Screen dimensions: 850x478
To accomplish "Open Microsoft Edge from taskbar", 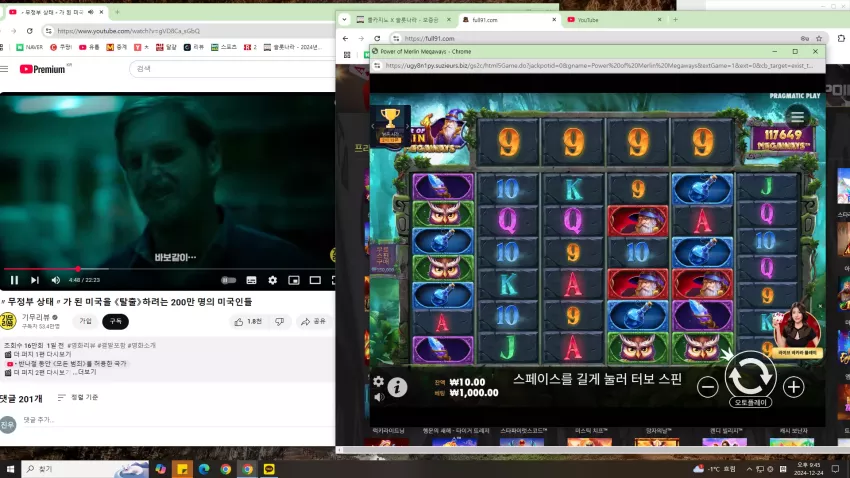I will pos(204,469).
